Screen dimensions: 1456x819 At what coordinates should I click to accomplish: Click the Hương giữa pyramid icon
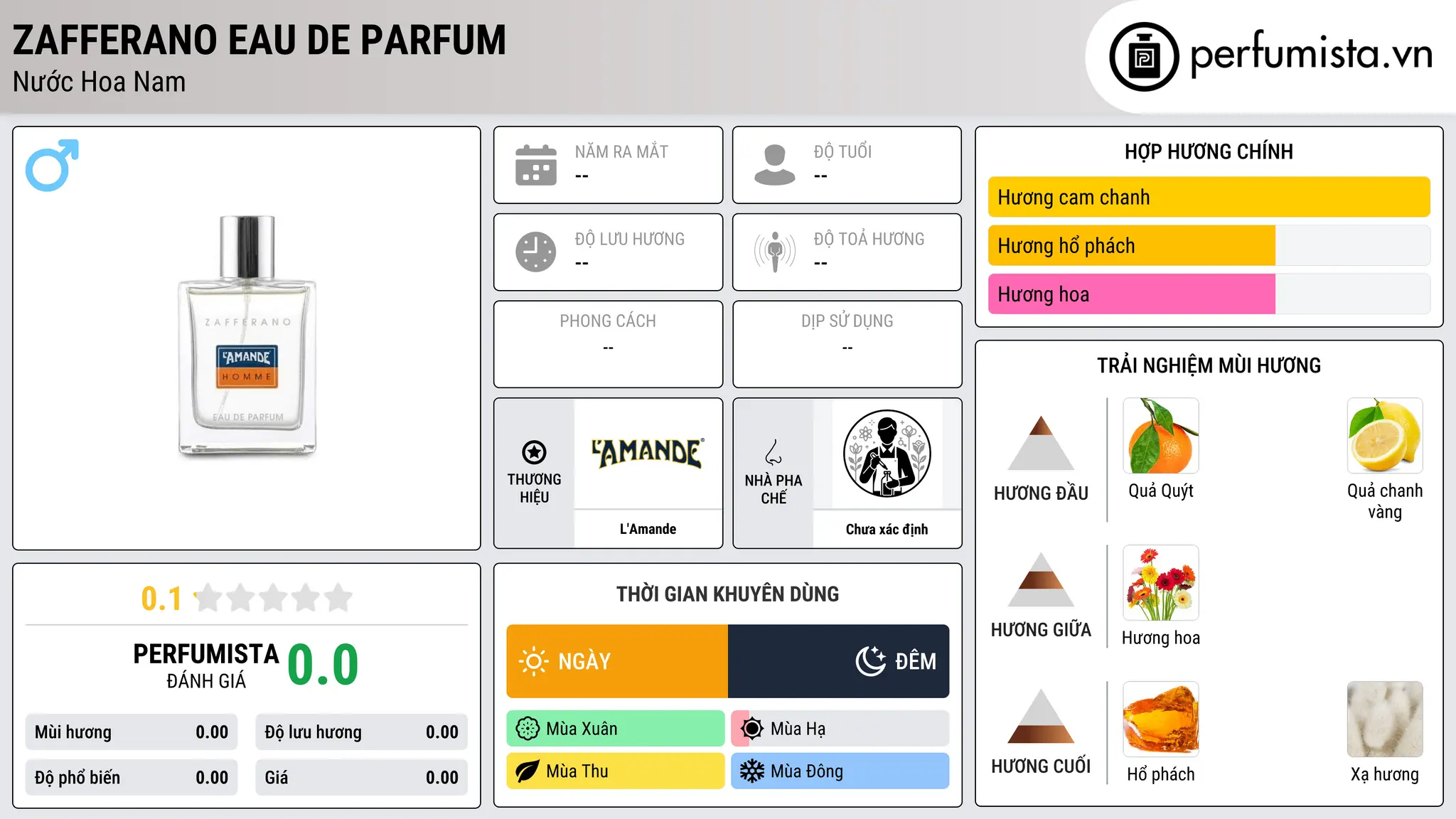click(x=1041, y=579)
